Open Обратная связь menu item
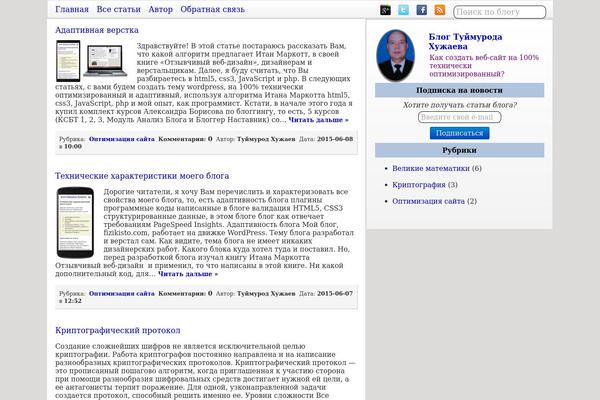The height and width of the screenshot is (400, 600). [x=212, y=10]
